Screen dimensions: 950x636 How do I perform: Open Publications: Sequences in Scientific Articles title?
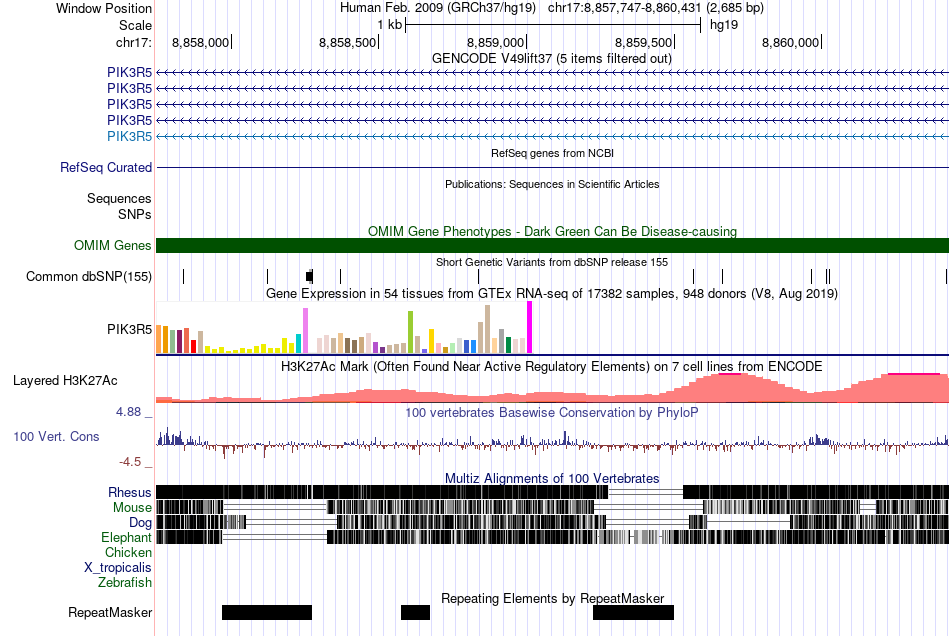coord(552,184)
